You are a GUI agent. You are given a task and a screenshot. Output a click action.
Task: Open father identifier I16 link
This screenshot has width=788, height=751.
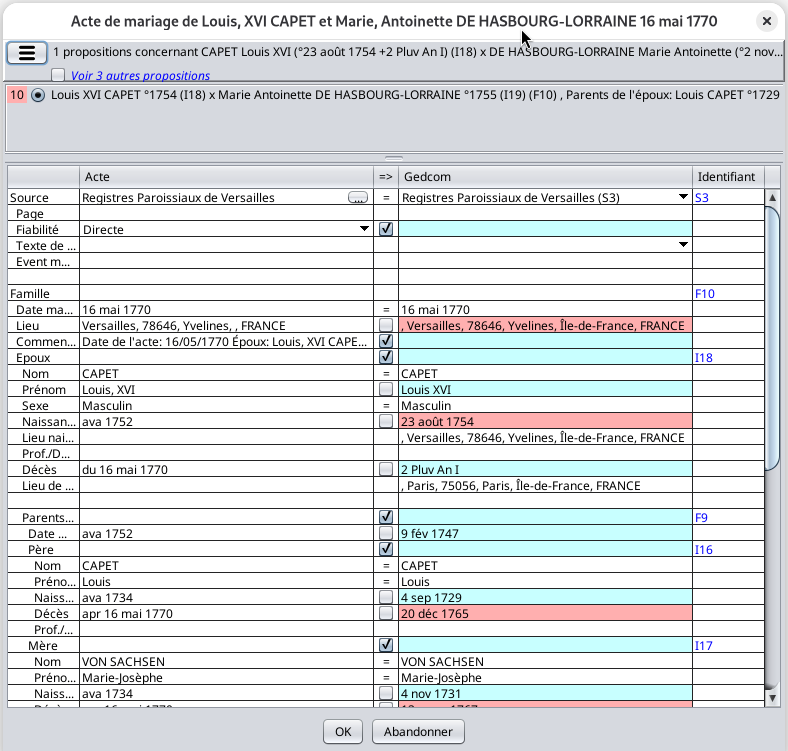[704, 549]
